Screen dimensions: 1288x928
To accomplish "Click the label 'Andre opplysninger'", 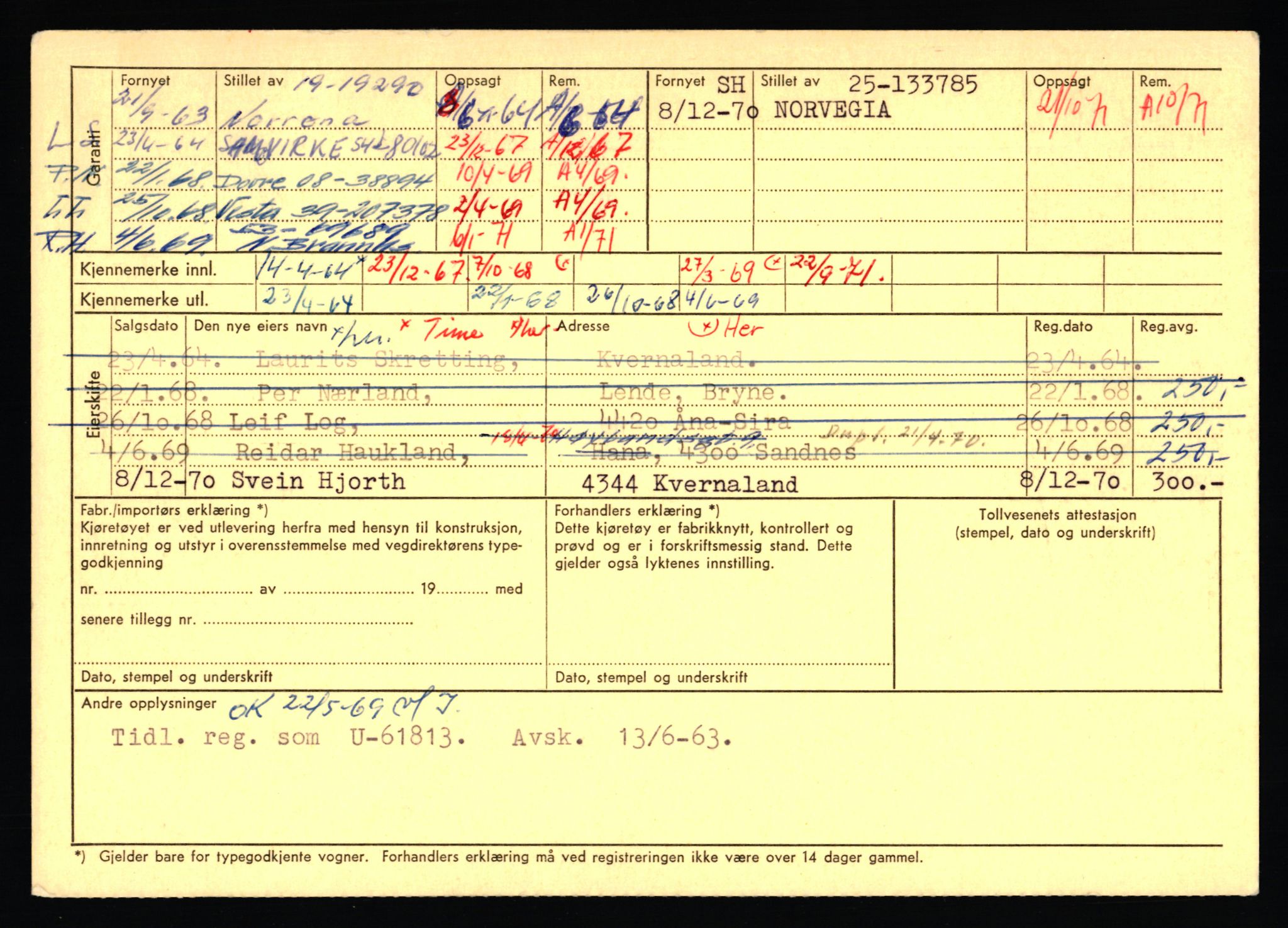I will (x=148, y=703).
